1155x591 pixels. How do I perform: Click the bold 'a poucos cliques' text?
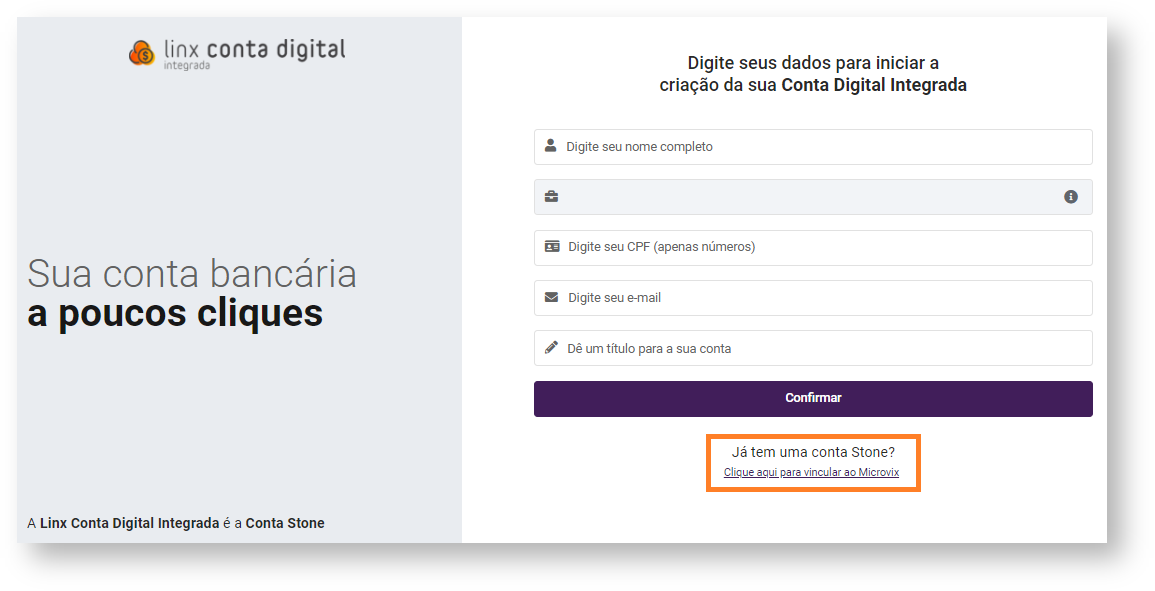coord(175,314)
